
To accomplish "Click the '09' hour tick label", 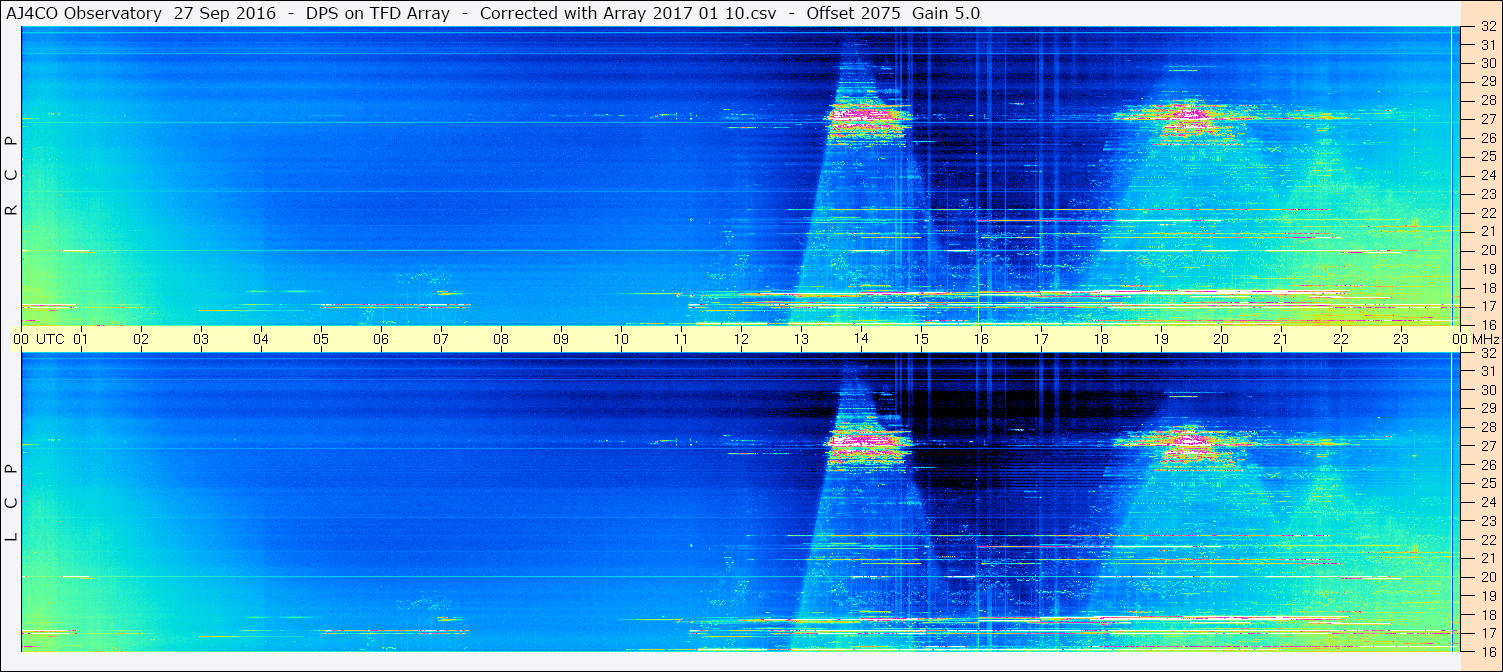I will tap(561, 339).
